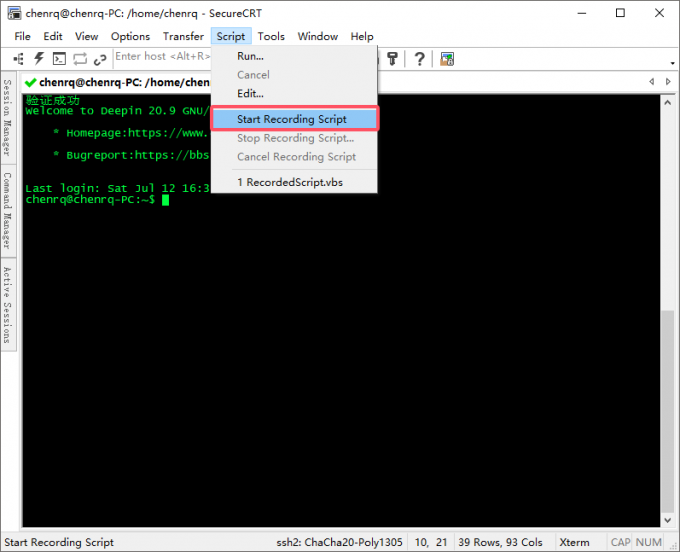The image size is (680, 552).
Task: Select the chenrq@chenrq-PC session tab
Action: [117, 82]
